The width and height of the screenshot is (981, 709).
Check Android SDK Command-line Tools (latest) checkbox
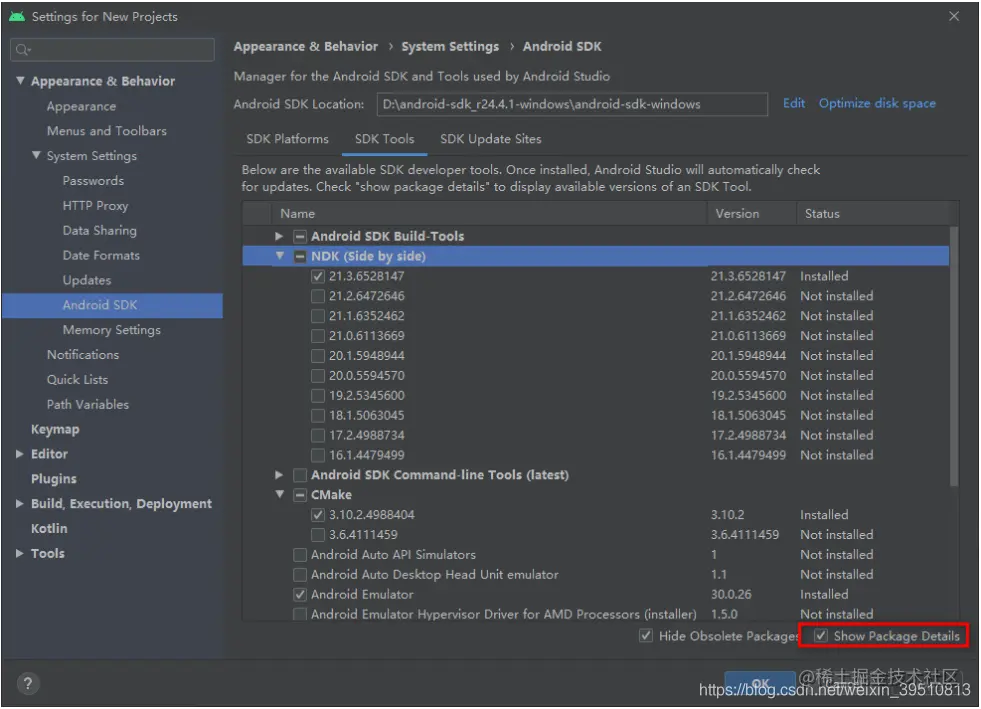tap(300, 475)
